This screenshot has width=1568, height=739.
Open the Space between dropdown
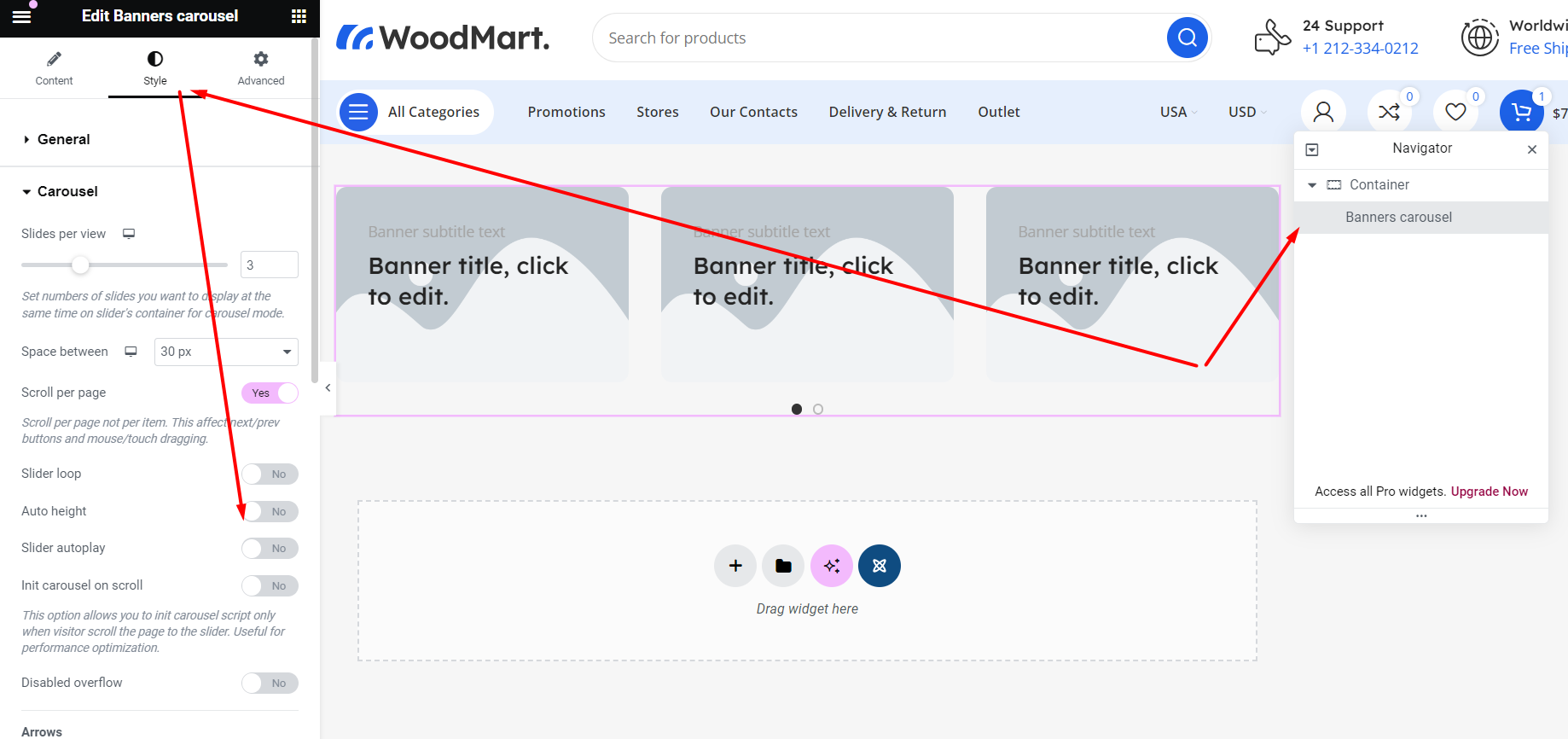[226, 352]
